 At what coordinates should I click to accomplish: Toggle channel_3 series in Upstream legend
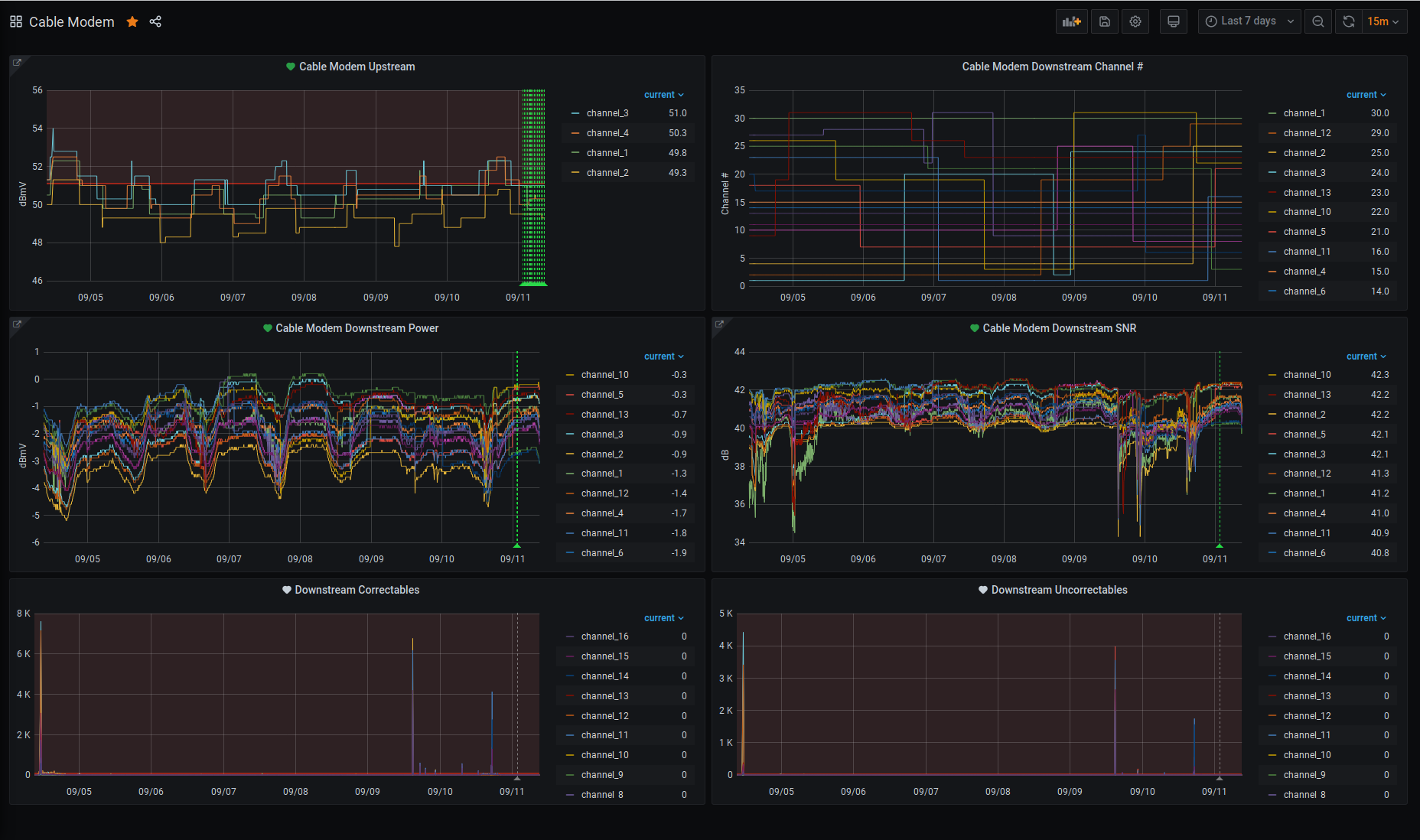pos(607,113)
